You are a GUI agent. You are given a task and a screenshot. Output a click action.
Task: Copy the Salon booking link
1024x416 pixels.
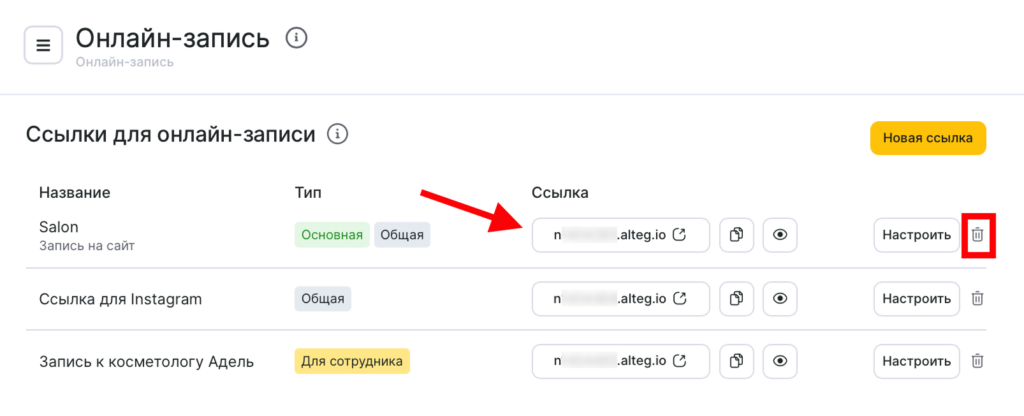click(x=737, y=236)
